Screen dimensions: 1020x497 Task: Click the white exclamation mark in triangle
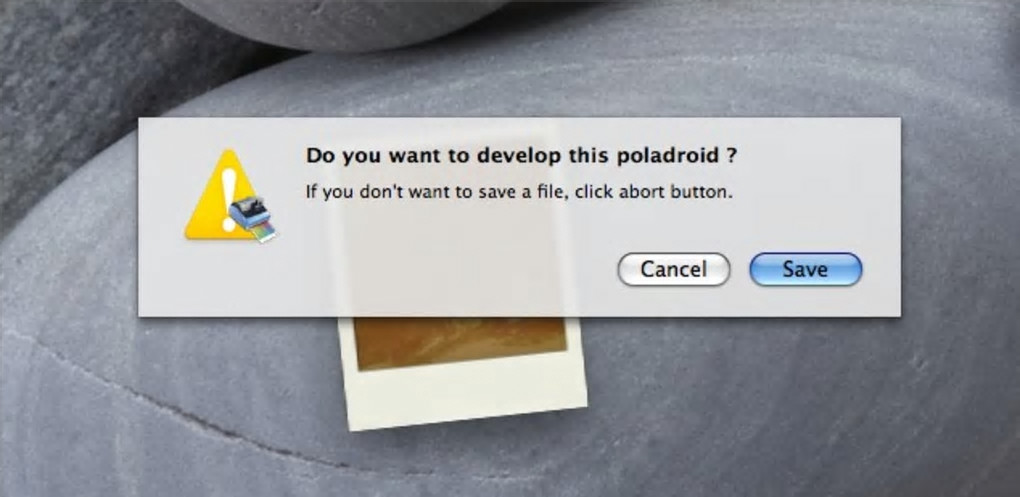click(228, 200)
